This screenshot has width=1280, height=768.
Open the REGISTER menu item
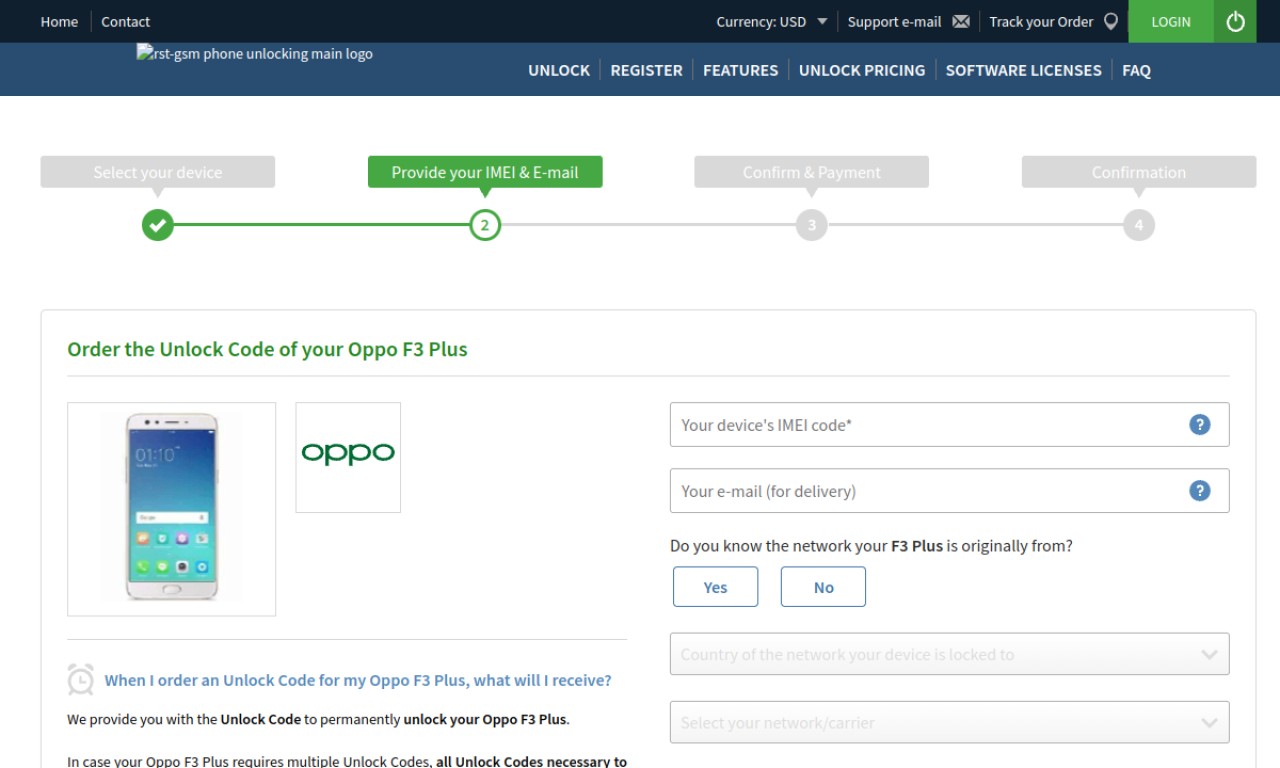coord(646,70)
